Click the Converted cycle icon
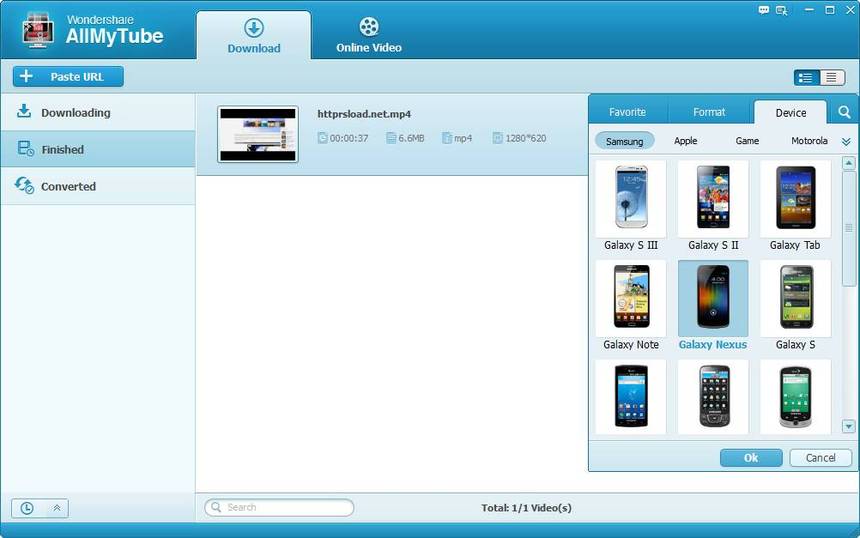The image size is (860, 538). (24, 185)
